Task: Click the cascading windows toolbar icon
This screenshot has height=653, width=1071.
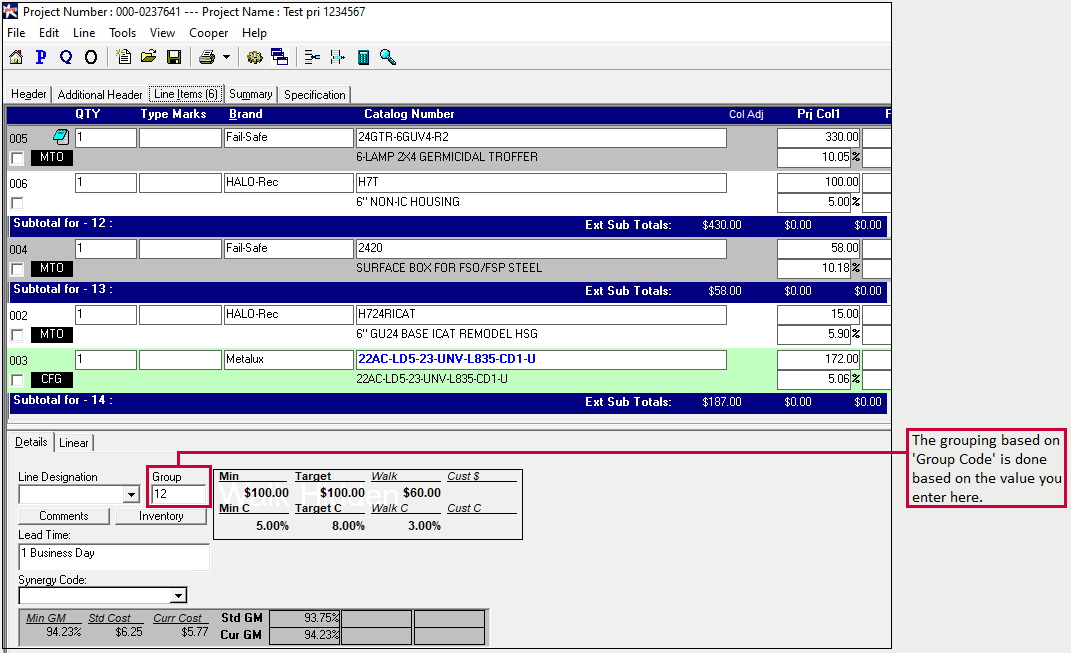Action: click(279, 57)
